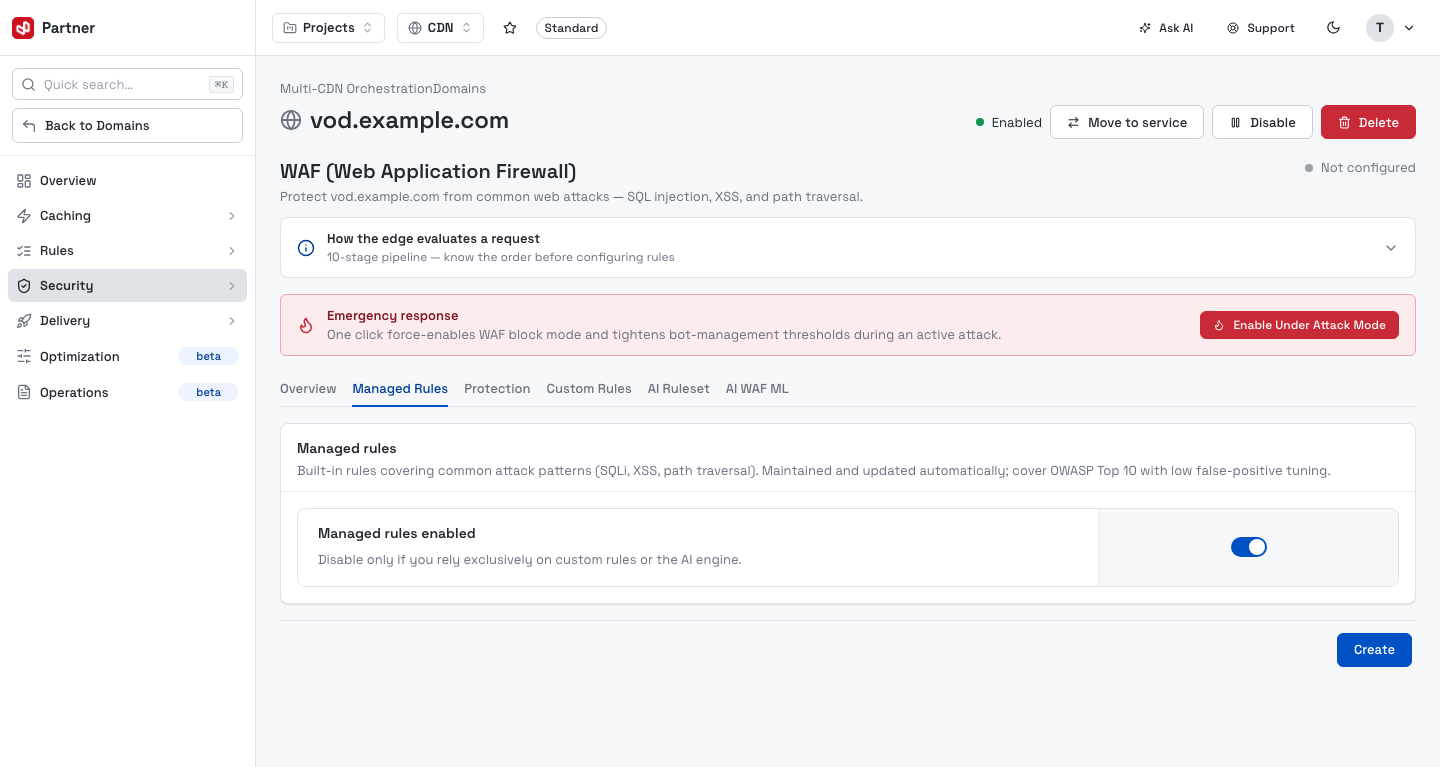Open the Custom Rules tab
Viewport: 1440px width, 767px height.
pyautogui.click(x=589, y=389)
